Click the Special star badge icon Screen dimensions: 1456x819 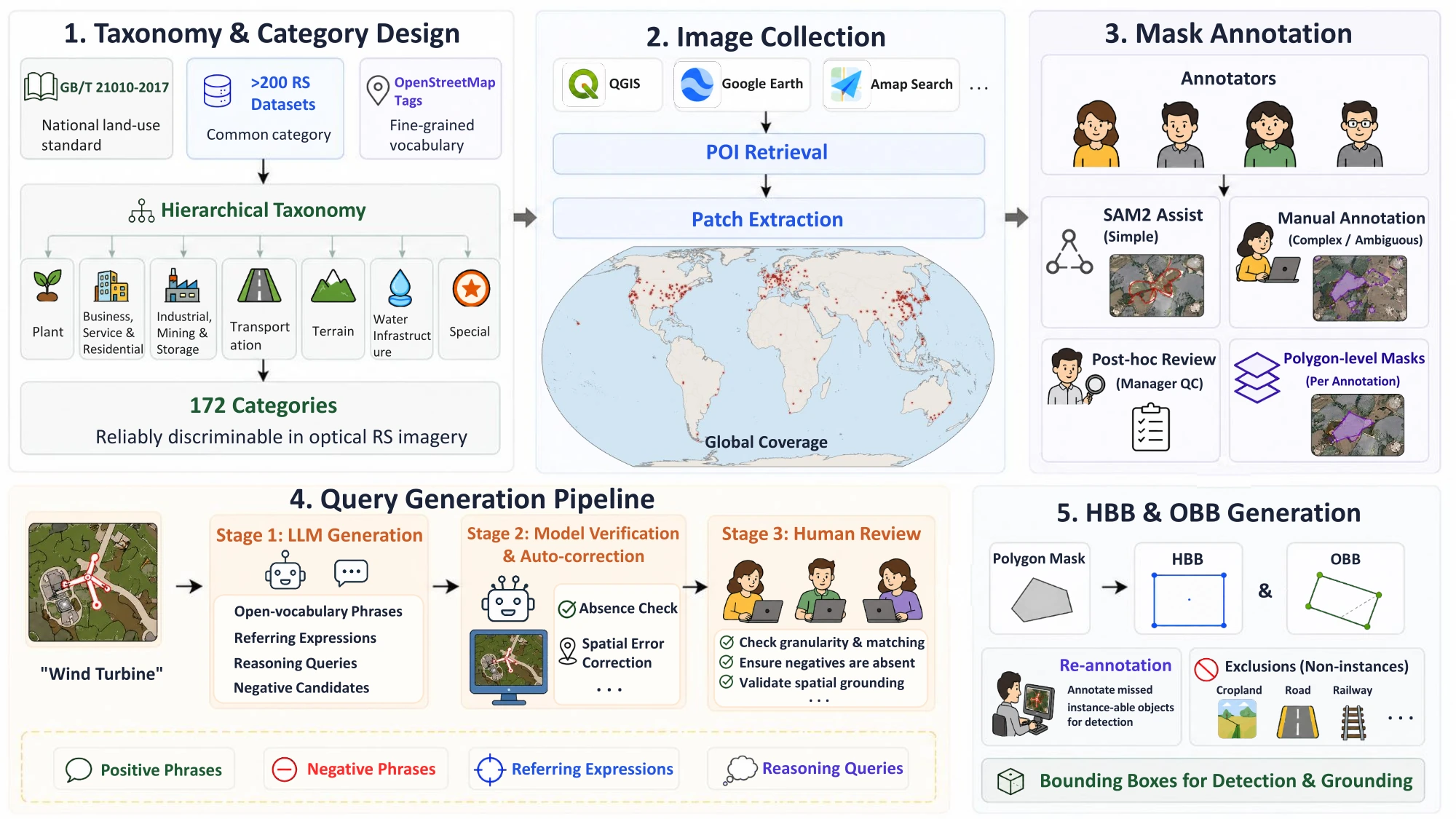tap(471, 289)
